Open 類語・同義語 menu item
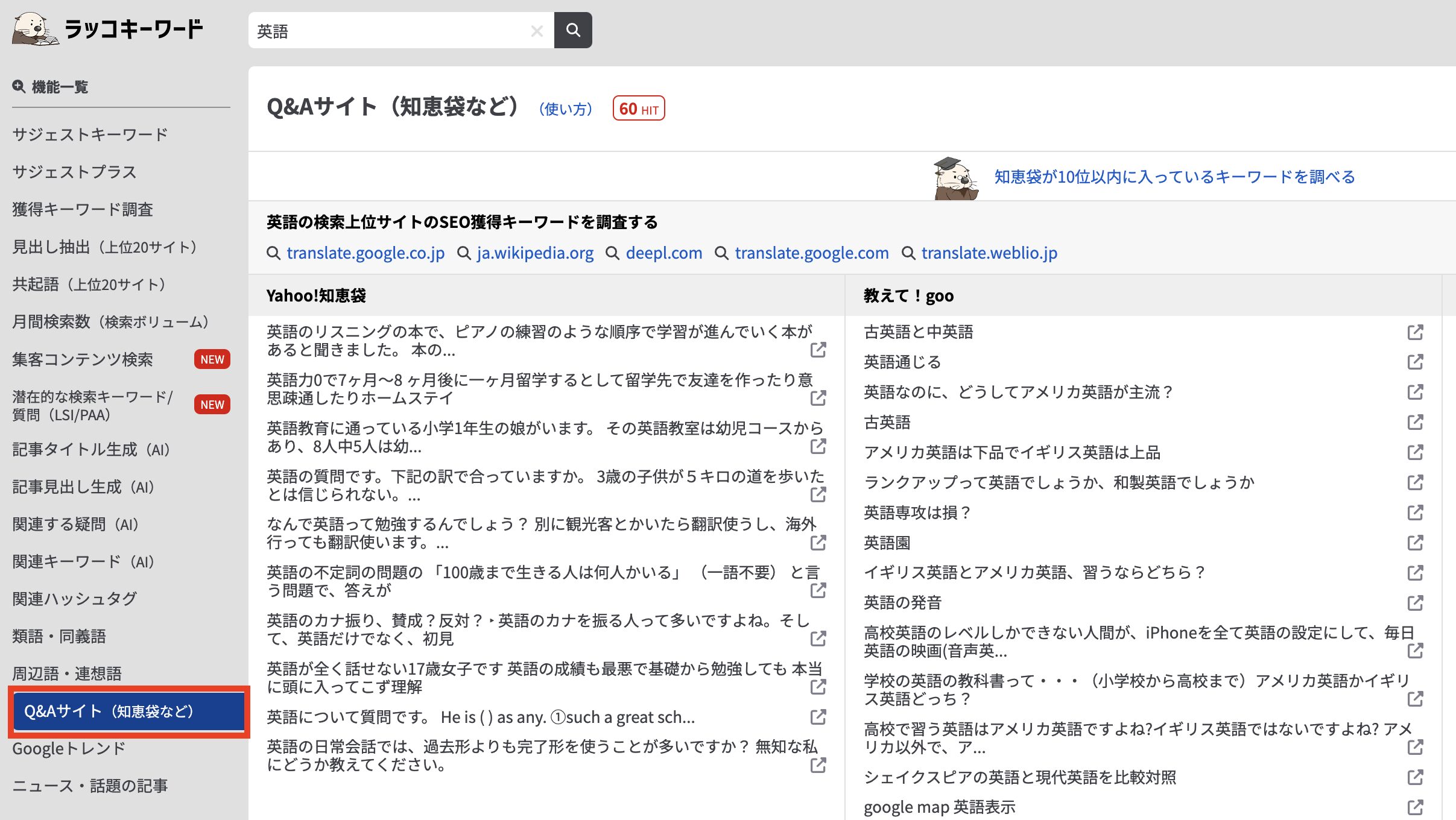 (59, 636)
